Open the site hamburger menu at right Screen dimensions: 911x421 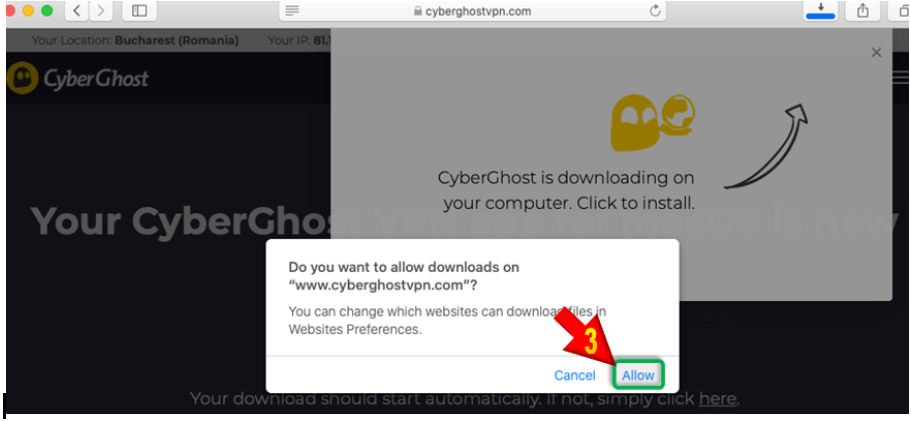point(902,78)
